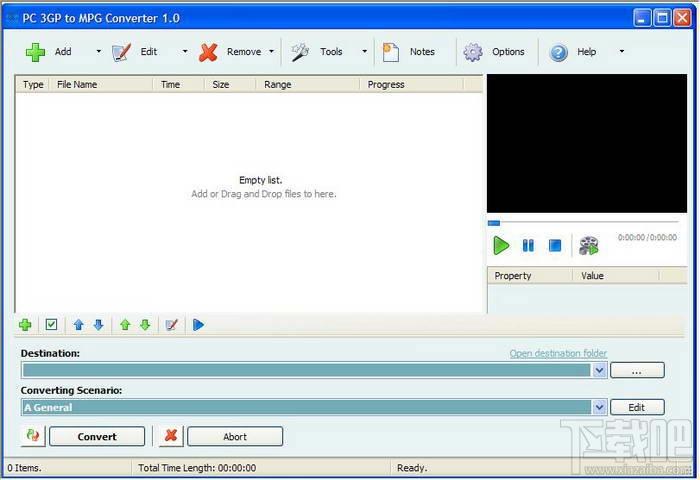
Task: Minimize the converter window
Action: 642,18
